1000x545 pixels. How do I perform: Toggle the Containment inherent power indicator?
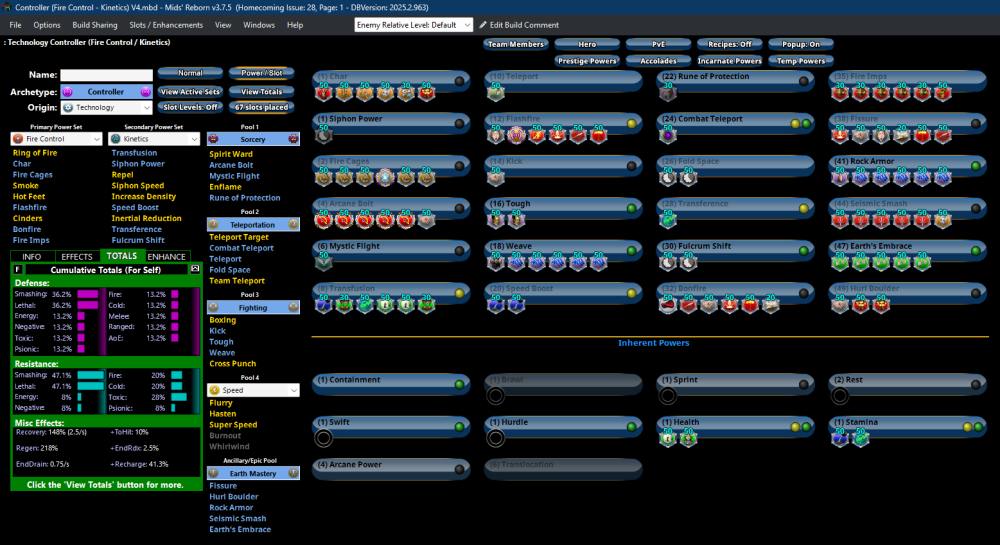coord(459,383)
